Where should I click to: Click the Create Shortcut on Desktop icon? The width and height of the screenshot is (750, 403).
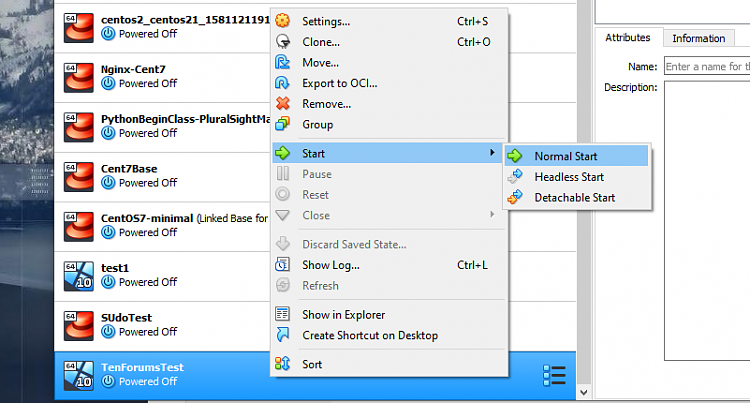pos(283,335)
